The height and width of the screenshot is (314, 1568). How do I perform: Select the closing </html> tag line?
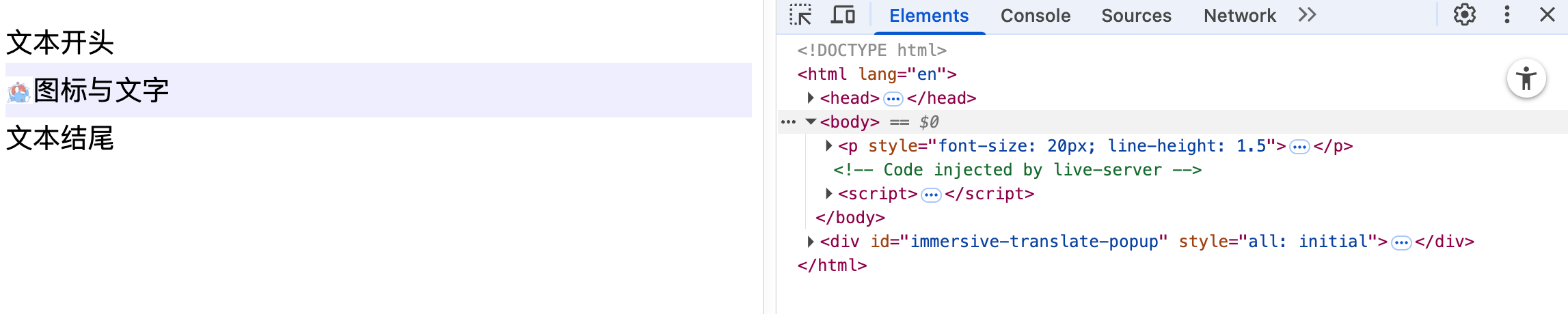(832, 265)
